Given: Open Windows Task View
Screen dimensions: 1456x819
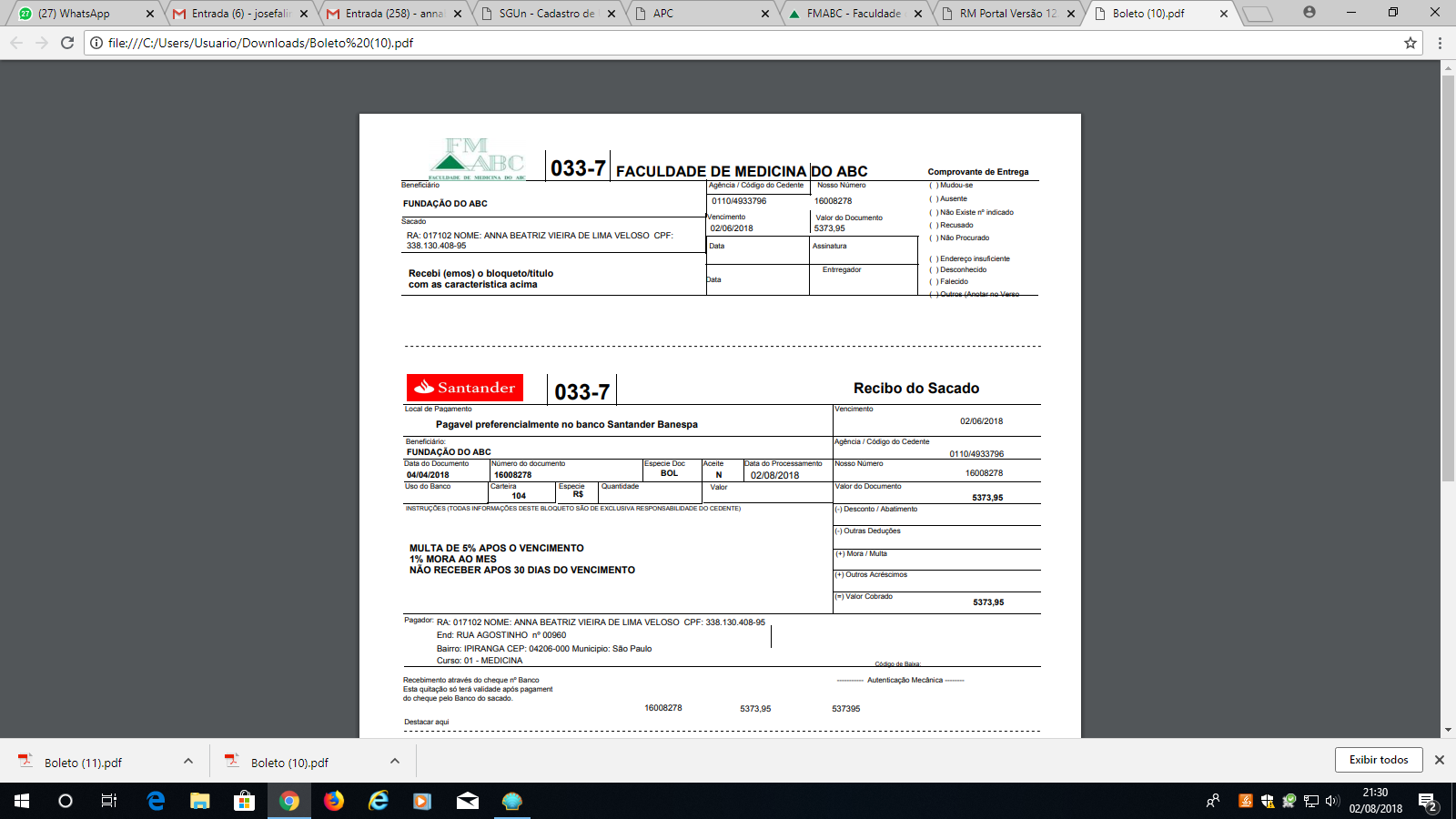Looking at the screenshot, I should pyautogui.click(x=109, y=801).
